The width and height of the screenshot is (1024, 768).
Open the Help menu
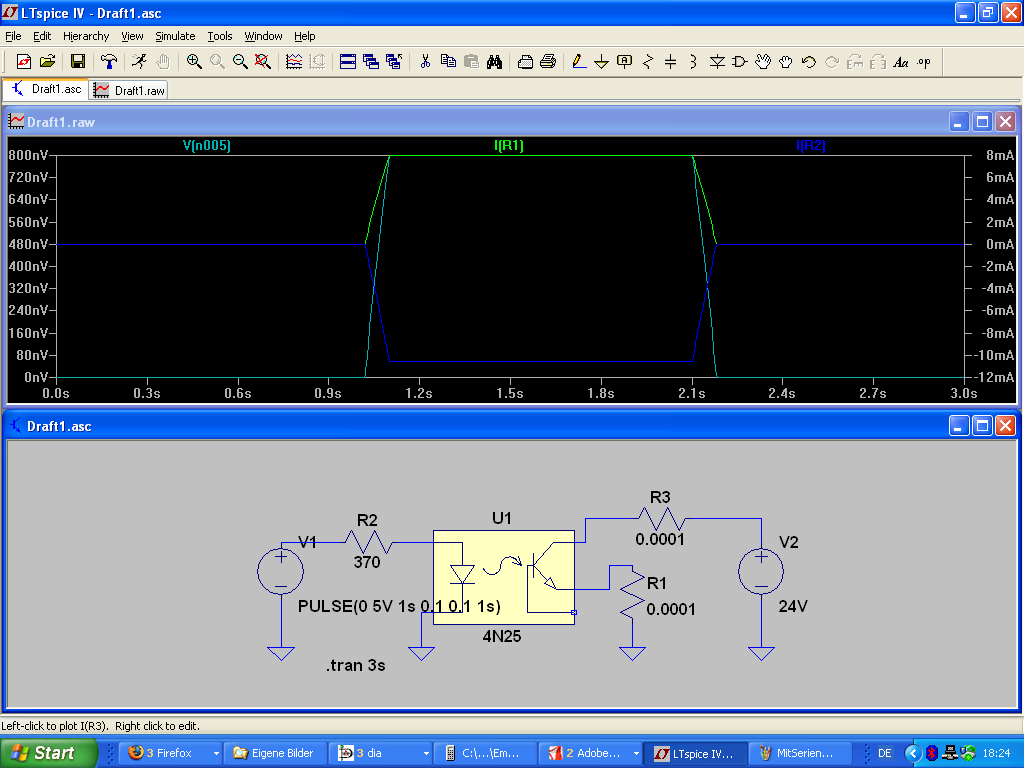pyautogui.click(x=304, y=36)
